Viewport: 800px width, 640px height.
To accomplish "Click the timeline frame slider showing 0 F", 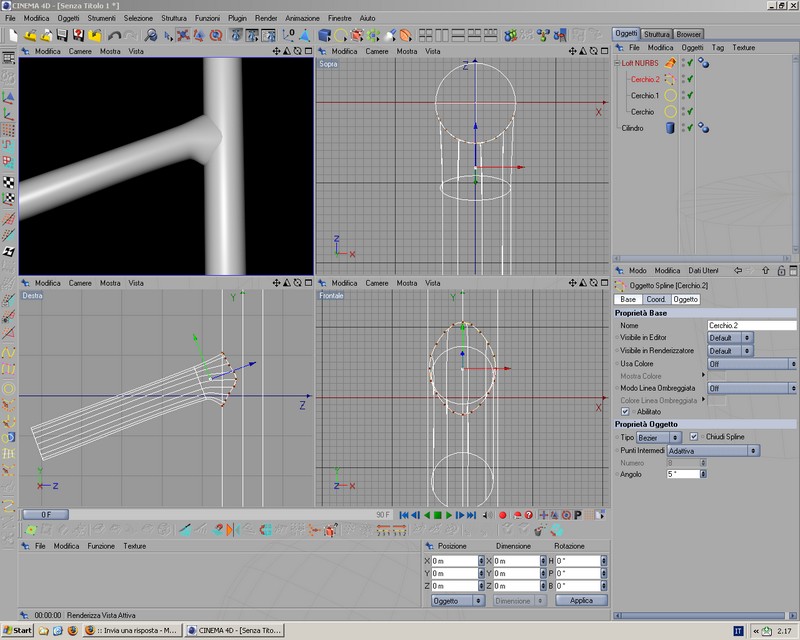I will [45, 515].
